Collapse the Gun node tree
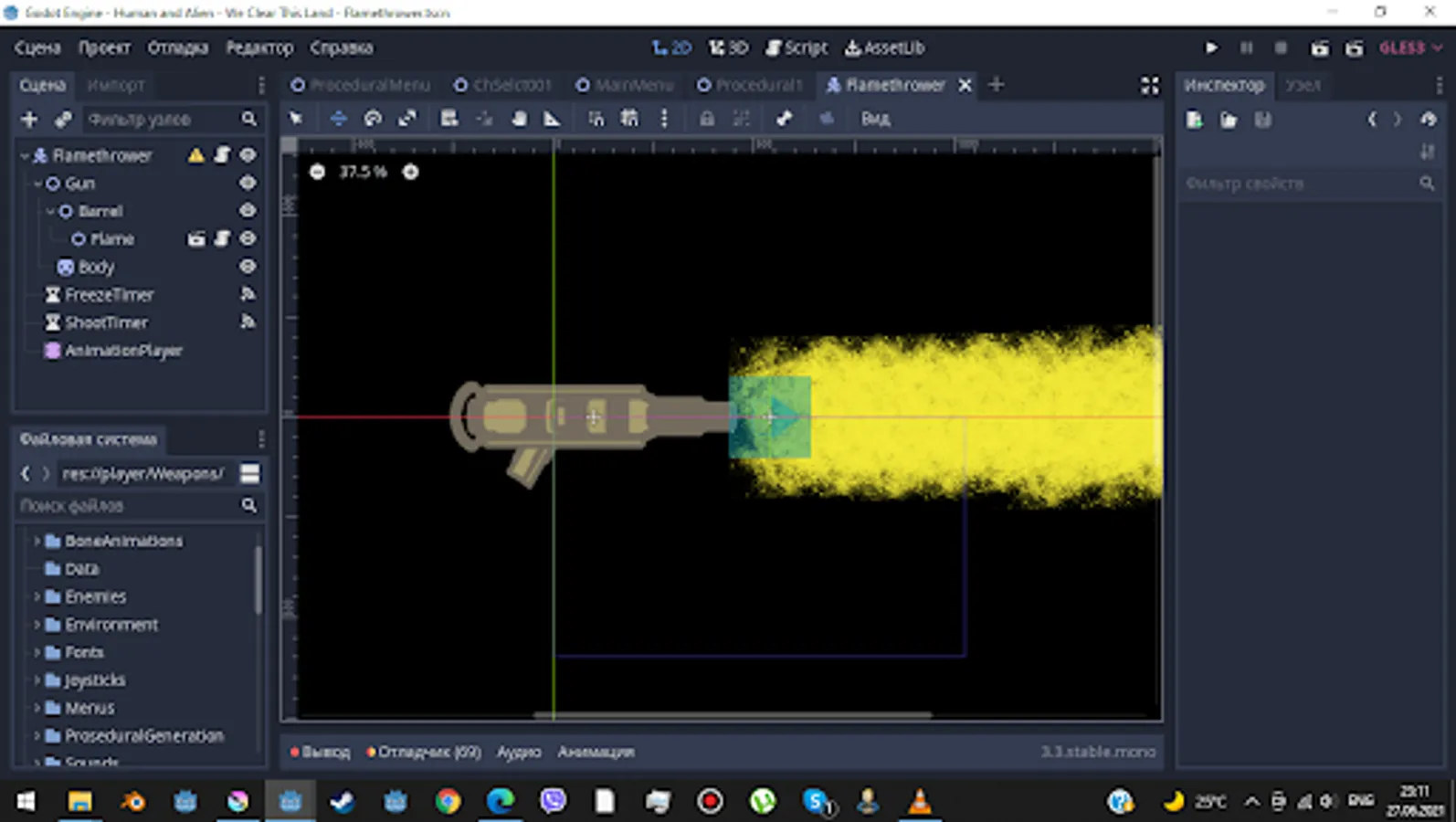The width and height of the screenshot is (1456, 822). click(37, 184)
